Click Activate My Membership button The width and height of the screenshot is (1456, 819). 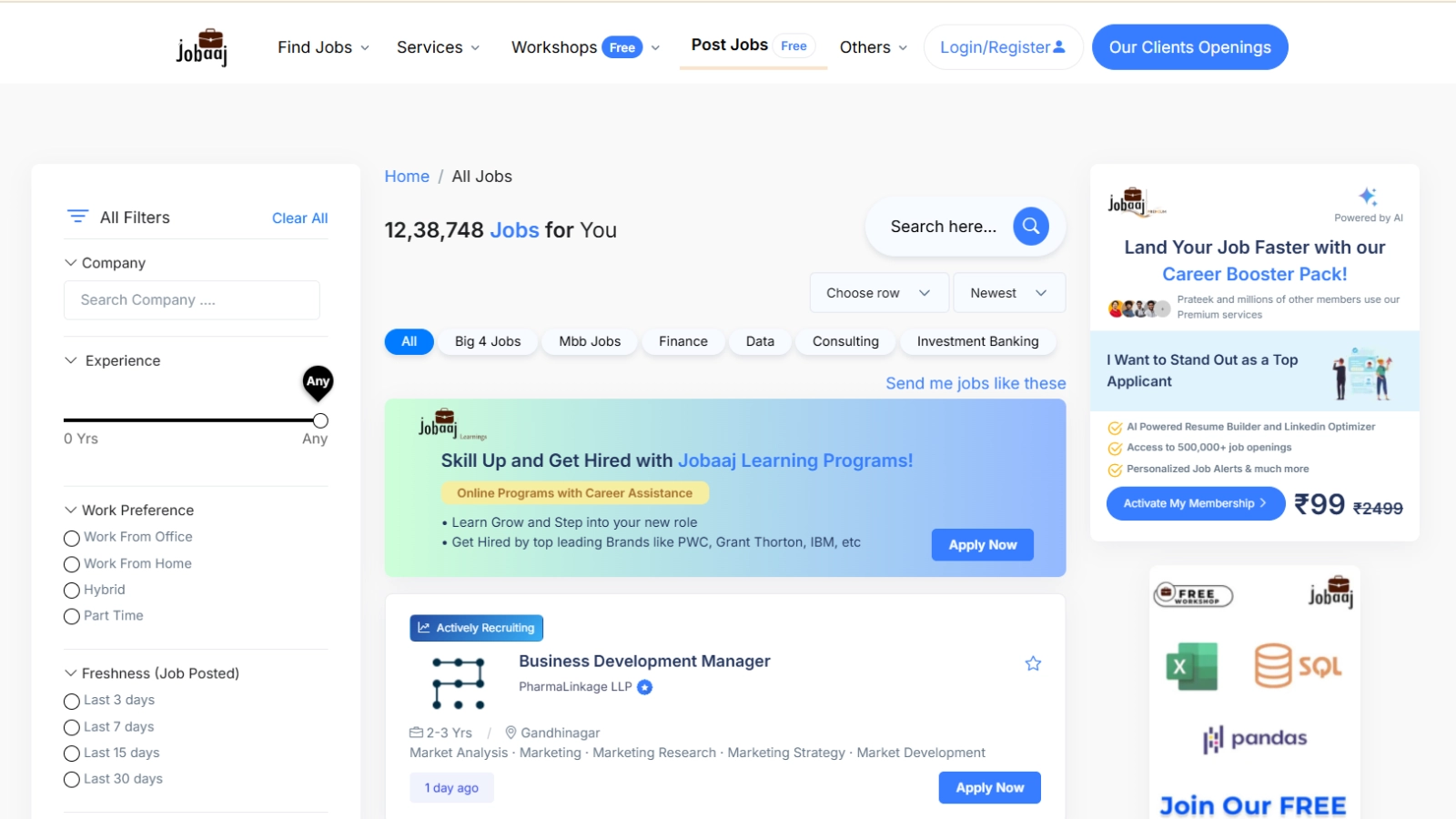click(1195, 503)
